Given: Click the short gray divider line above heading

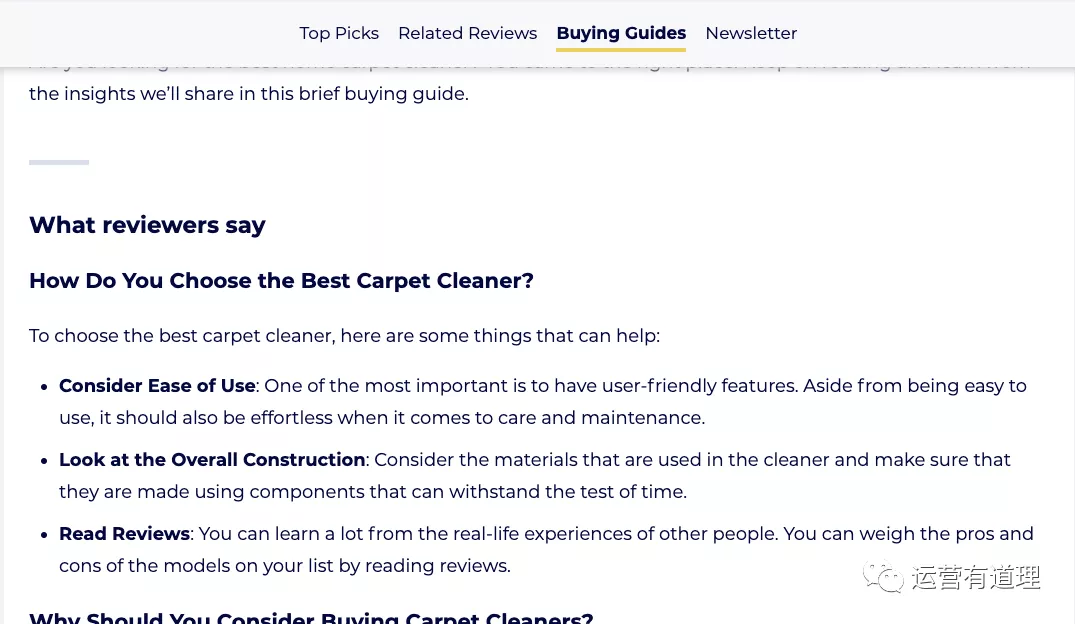Looking at the screenshot, I should click(59, 163).
